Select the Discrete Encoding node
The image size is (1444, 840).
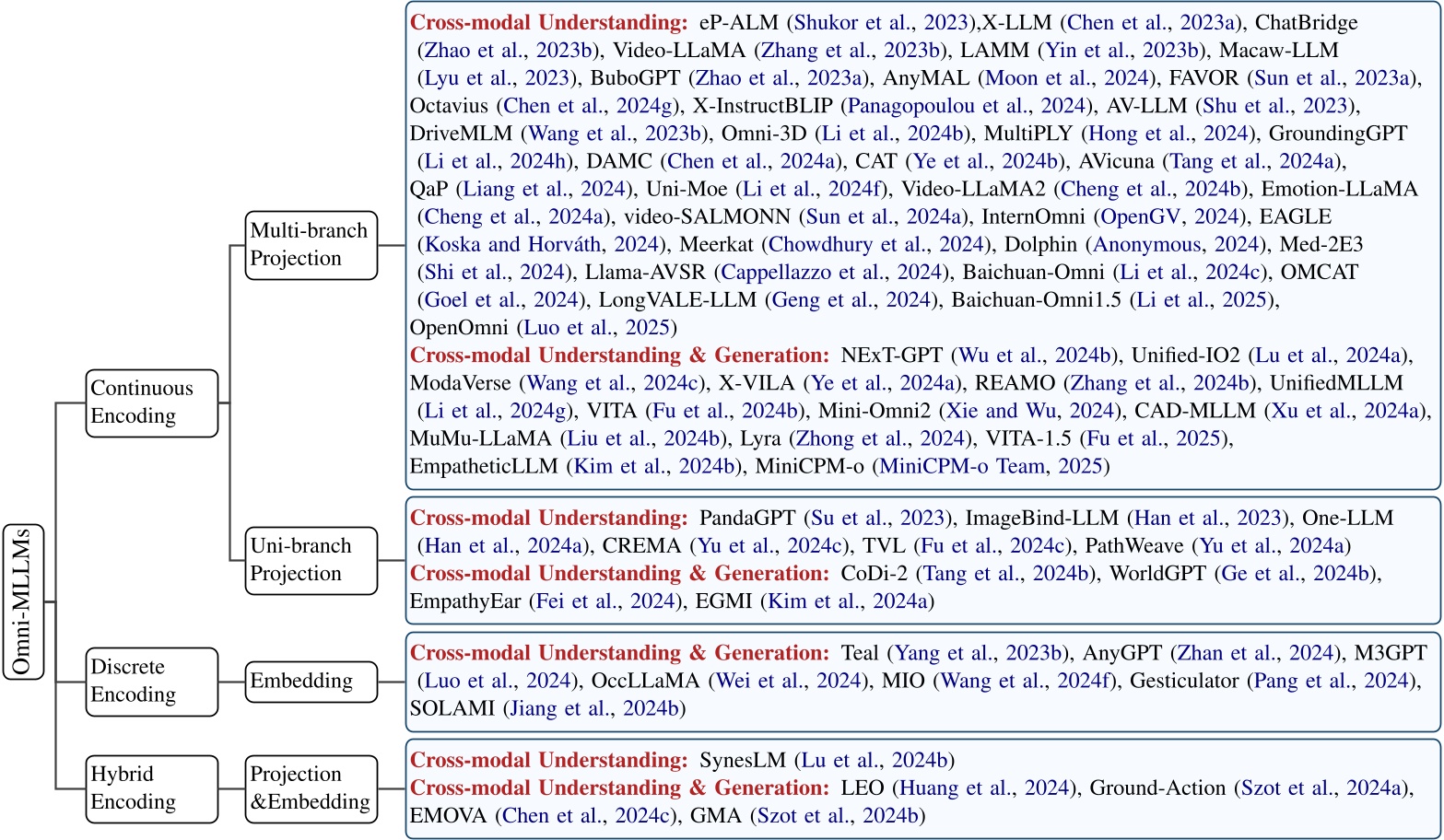(x=151, y=682)
